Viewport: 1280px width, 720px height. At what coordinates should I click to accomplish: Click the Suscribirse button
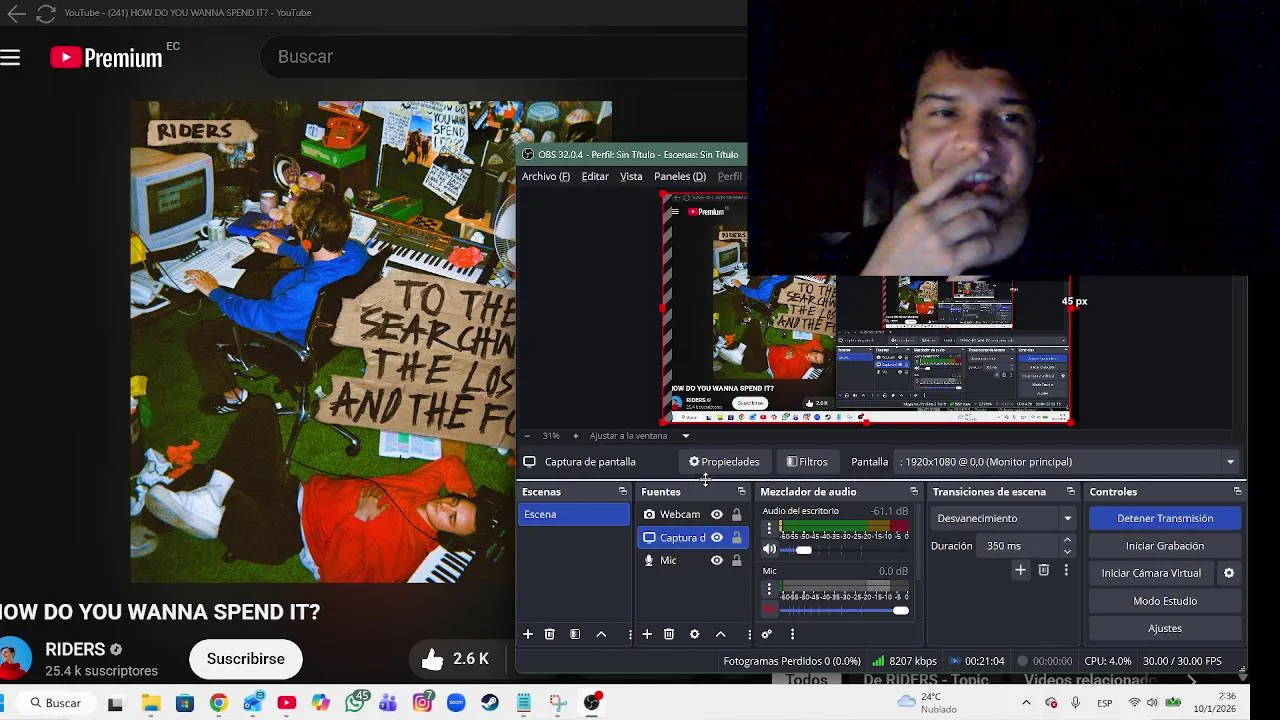[x=246, y=659]
